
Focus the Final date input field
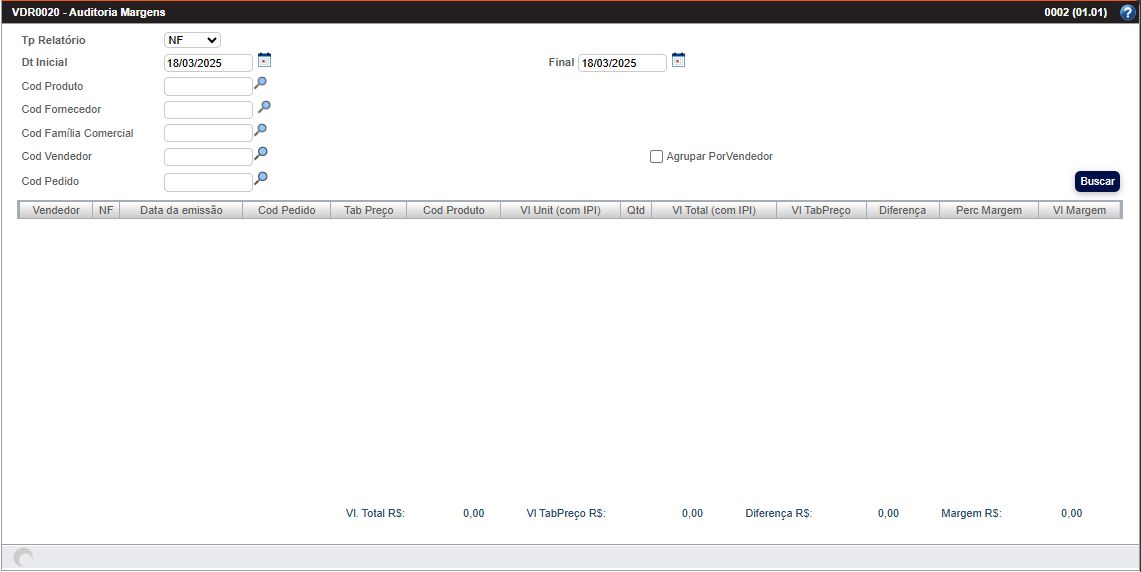pos(621,63)
